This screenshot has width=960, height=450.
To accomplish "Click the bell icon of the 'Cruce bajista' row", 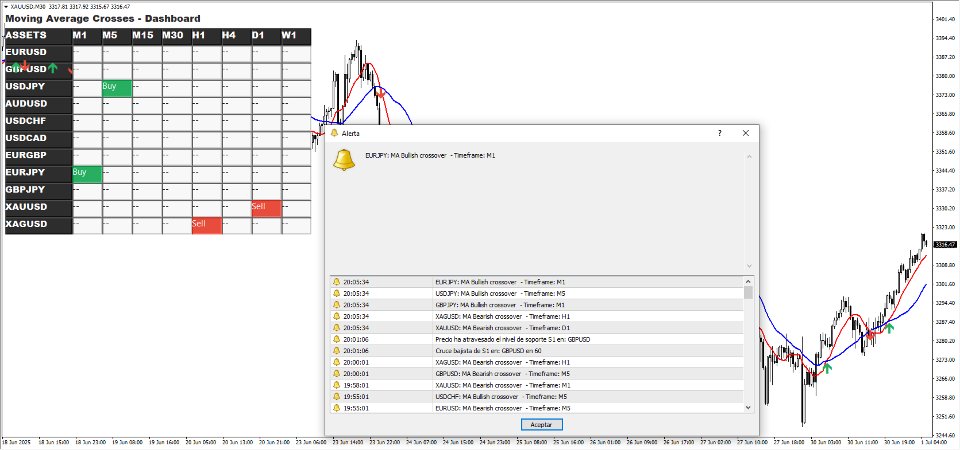I will (336, 351).
